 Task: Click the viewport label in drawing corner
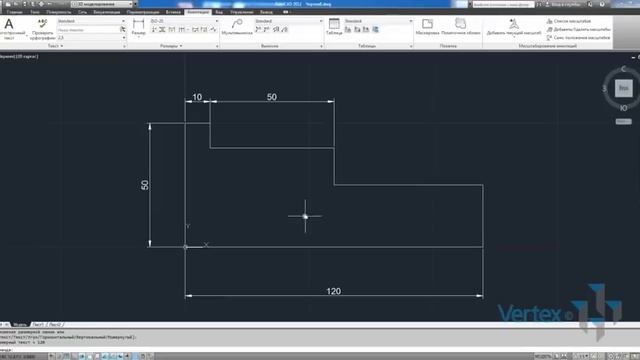19,56
